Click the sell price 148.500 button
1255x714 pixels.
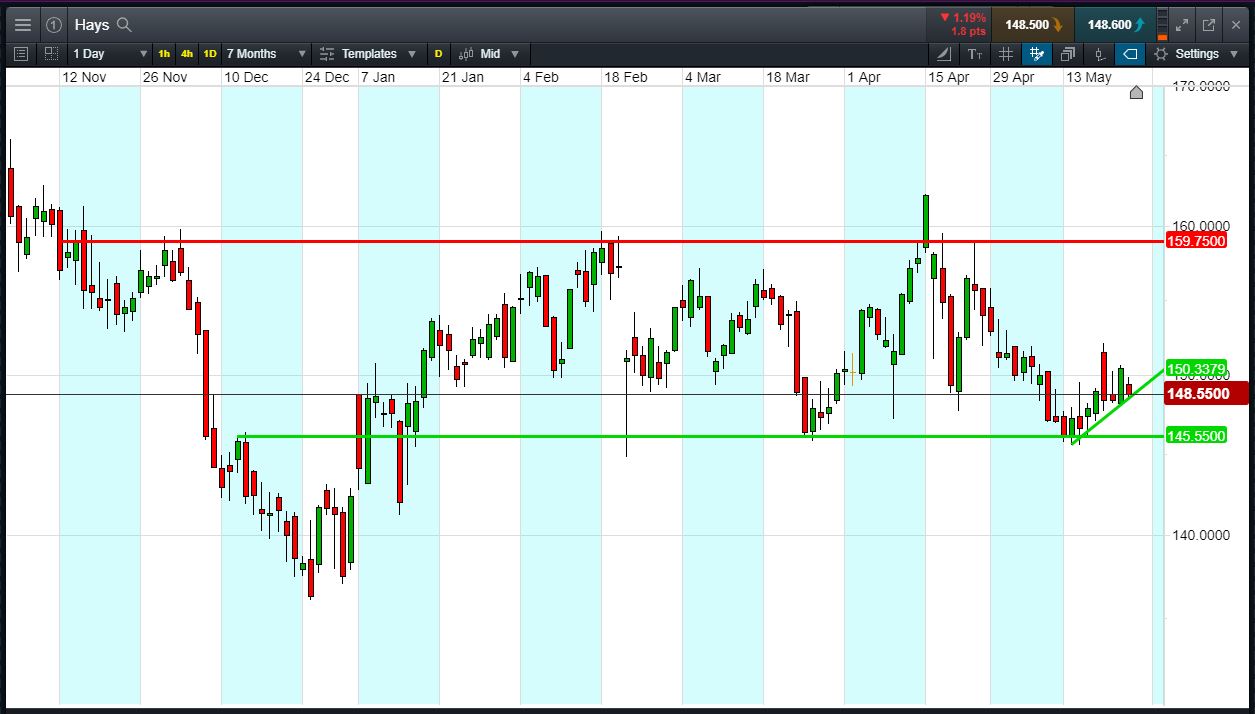click(x=1033, y=25)
